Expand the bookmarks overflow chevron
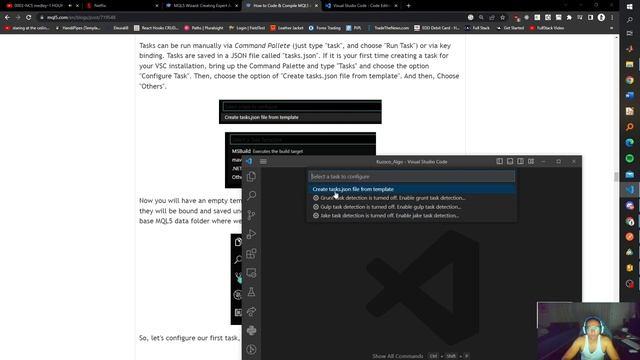The height and width of the screenshot is (360, 640). pyautogui.click(x=611, y=28)
